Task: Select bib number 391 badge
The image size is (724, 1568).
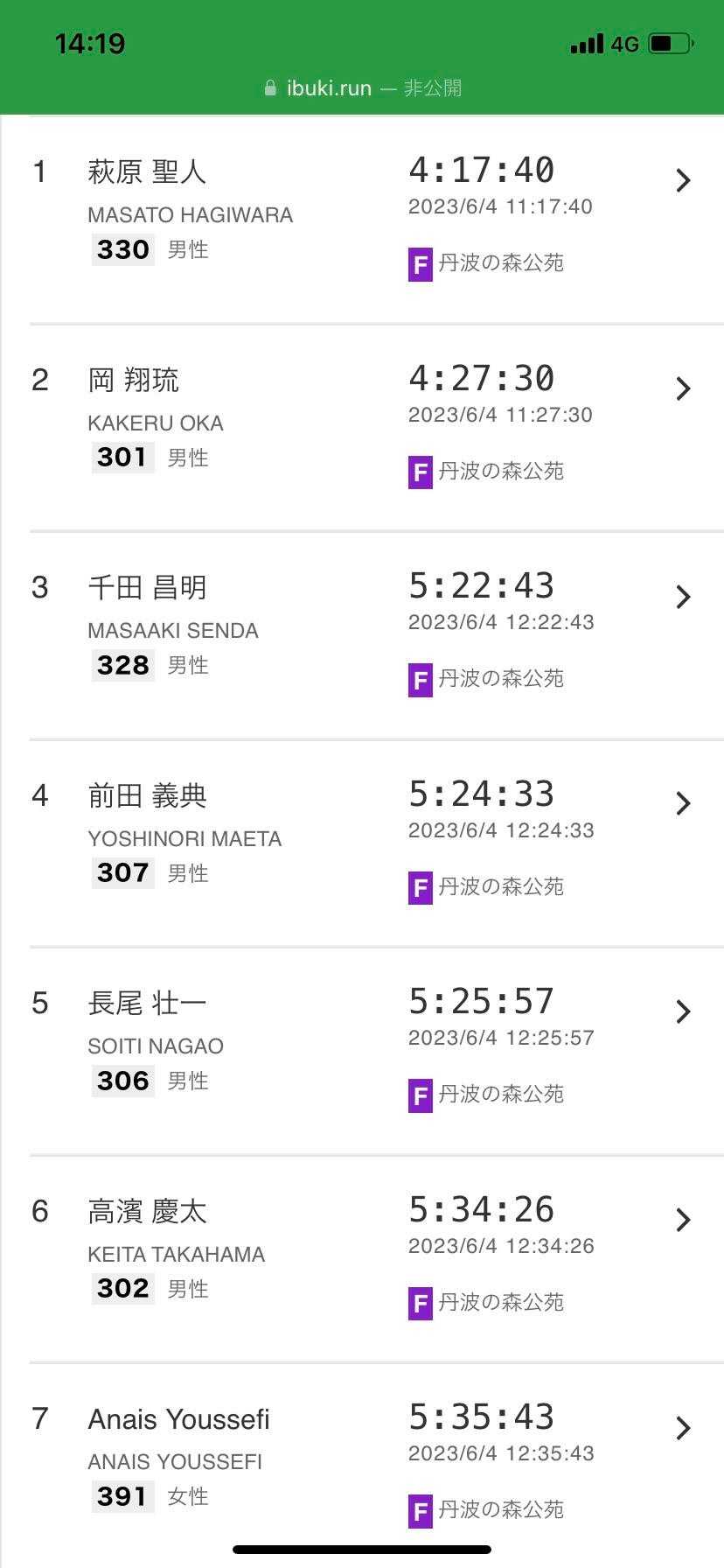Action: [123, 1496]
